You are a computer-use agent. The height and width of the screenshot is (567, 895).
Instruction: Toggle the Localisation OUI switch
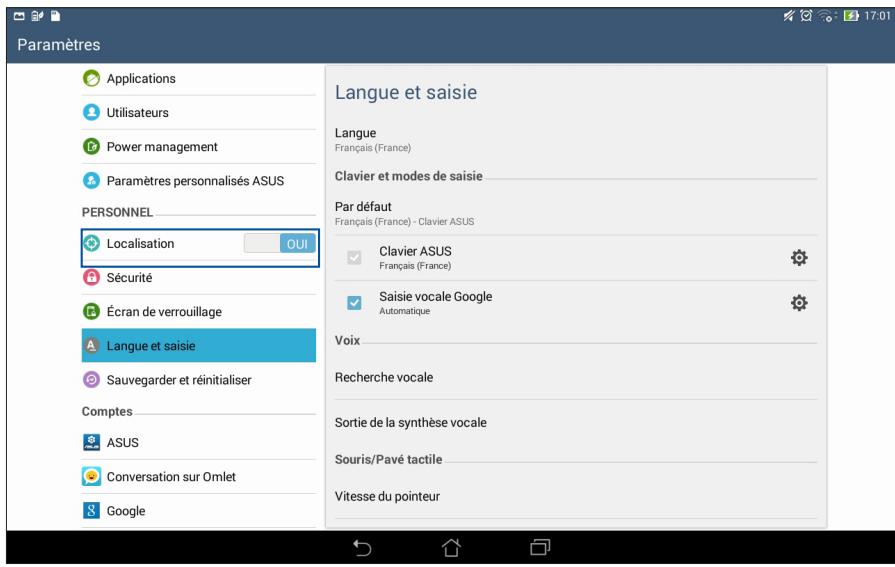[280, 244]
